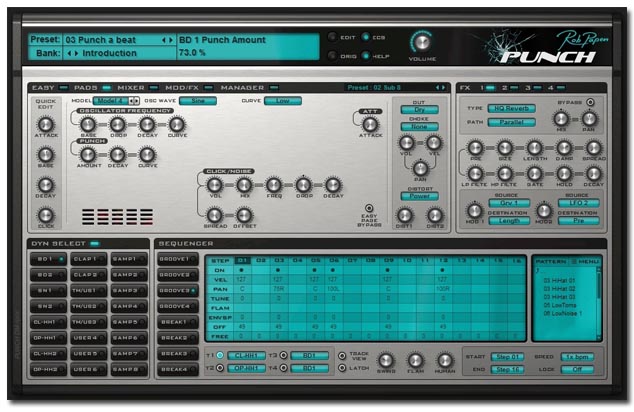634x412 pixels.
Task: Click the previous preset arrow beside '03 Punch a beat'
Action: pos(164,40)
